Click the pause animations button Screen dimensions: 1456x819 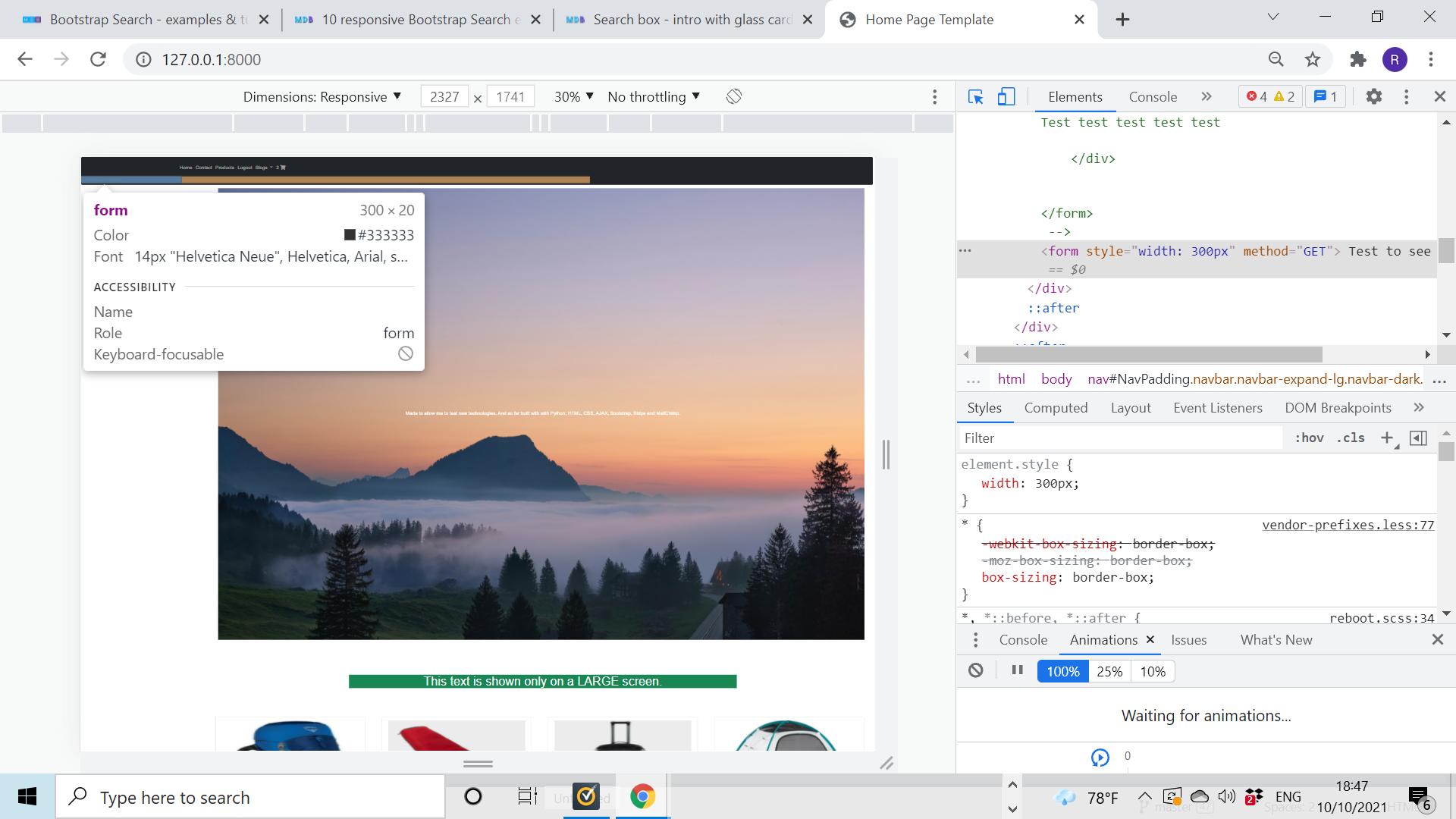point(1017,671)
